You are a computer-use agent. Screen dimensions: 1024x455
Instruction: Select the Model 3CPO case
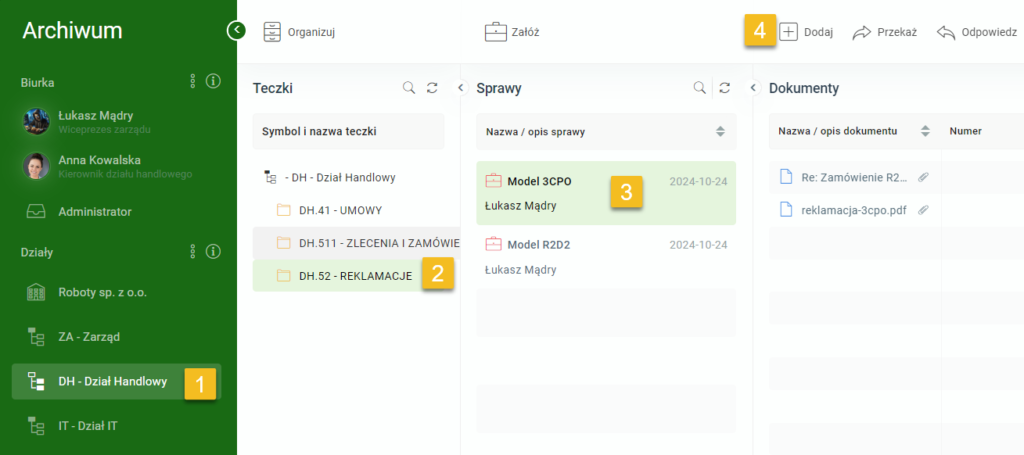tap(606, 193)
